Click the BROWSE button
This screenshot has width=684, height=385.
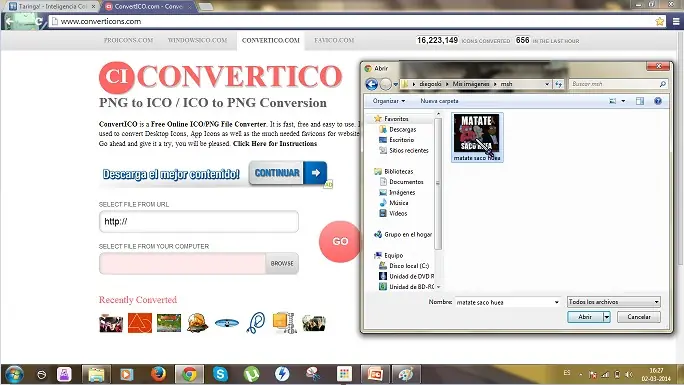(x=282, y=263)
